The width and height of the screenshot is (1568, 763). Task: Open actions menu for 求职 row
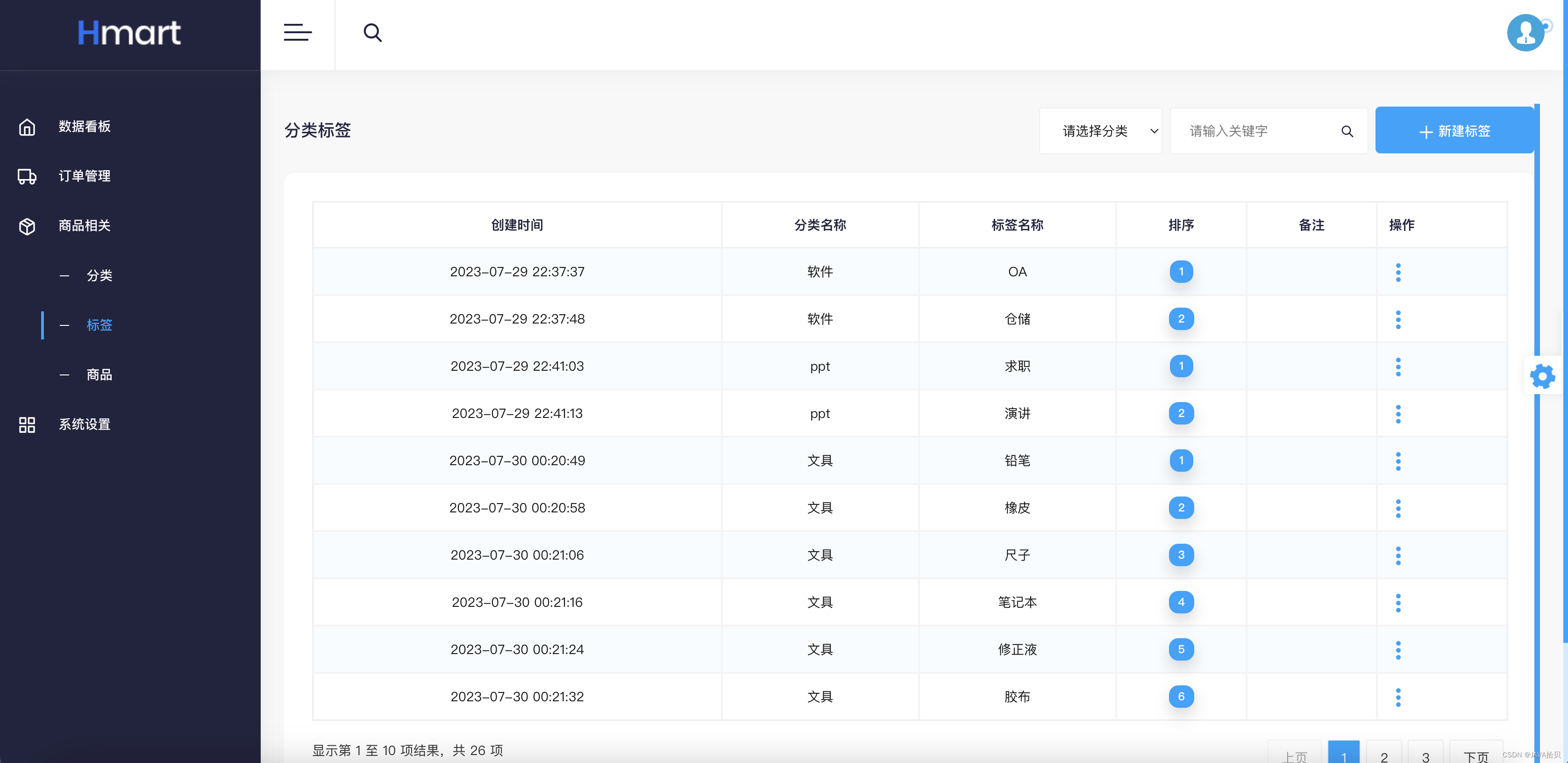[1398, 367]
